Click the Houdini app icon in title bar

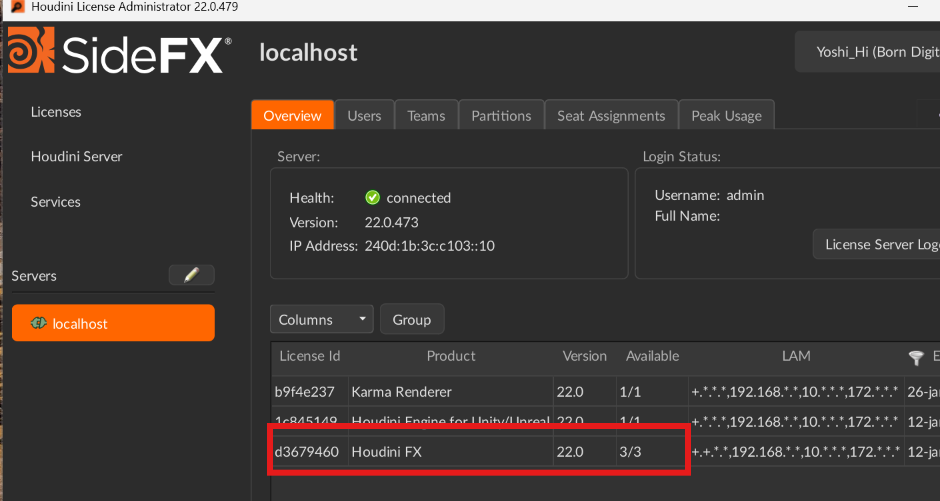click(x=17, y=7)
